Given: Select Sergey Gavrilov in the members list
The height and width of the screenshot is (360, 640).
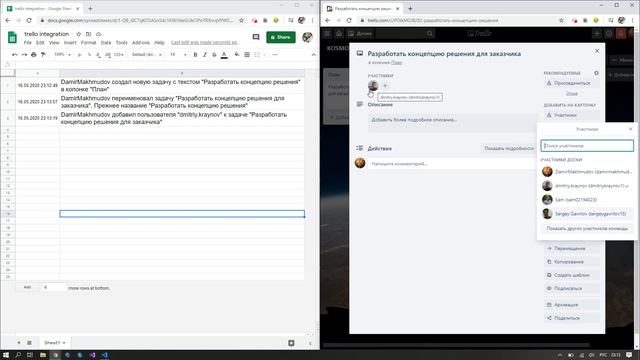Looking at the screenshot, I should point(587,213).
